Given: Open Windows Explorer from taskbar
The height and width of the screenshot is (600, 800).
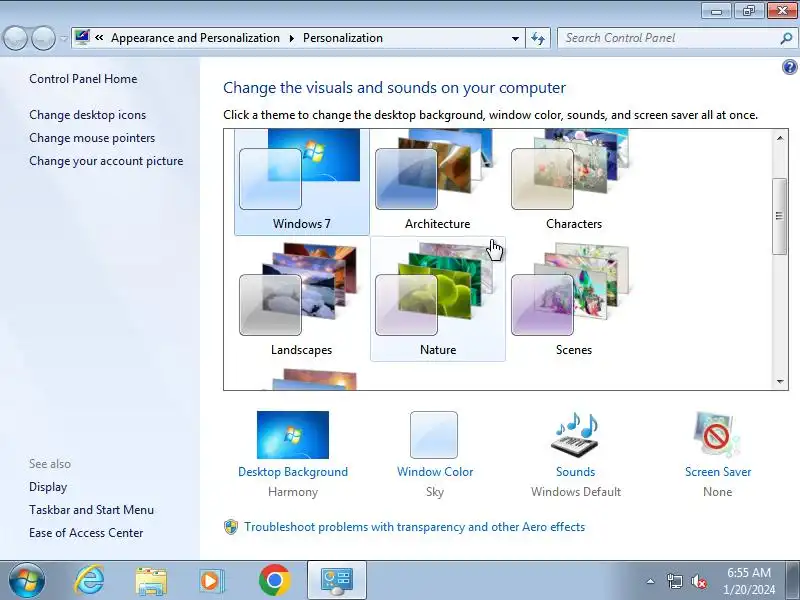Looking at the screenshot, I should click(x=151, y=581).
